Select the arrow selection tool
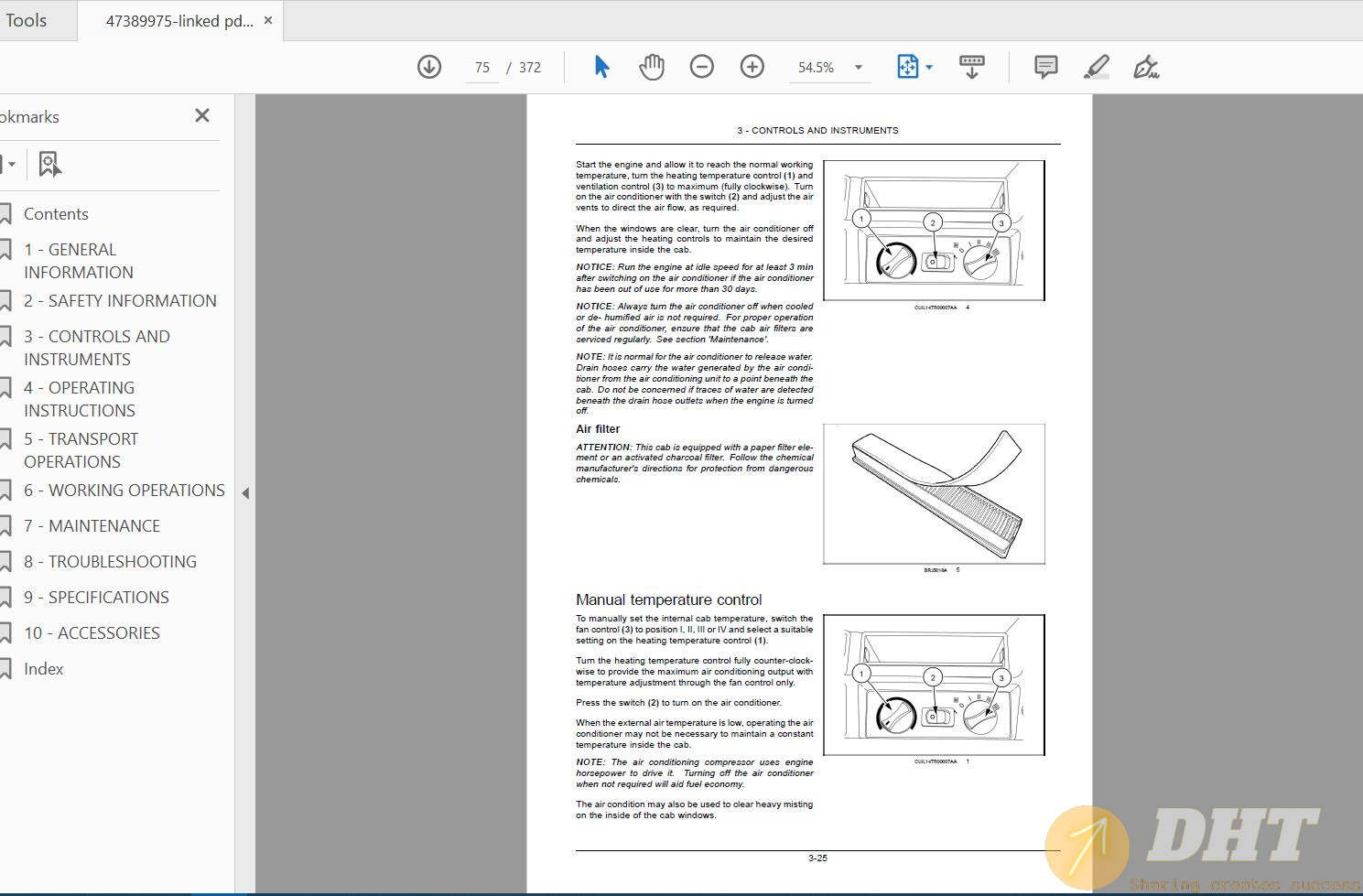Screen dimensions: 1363x896 (x=601, y=67)
